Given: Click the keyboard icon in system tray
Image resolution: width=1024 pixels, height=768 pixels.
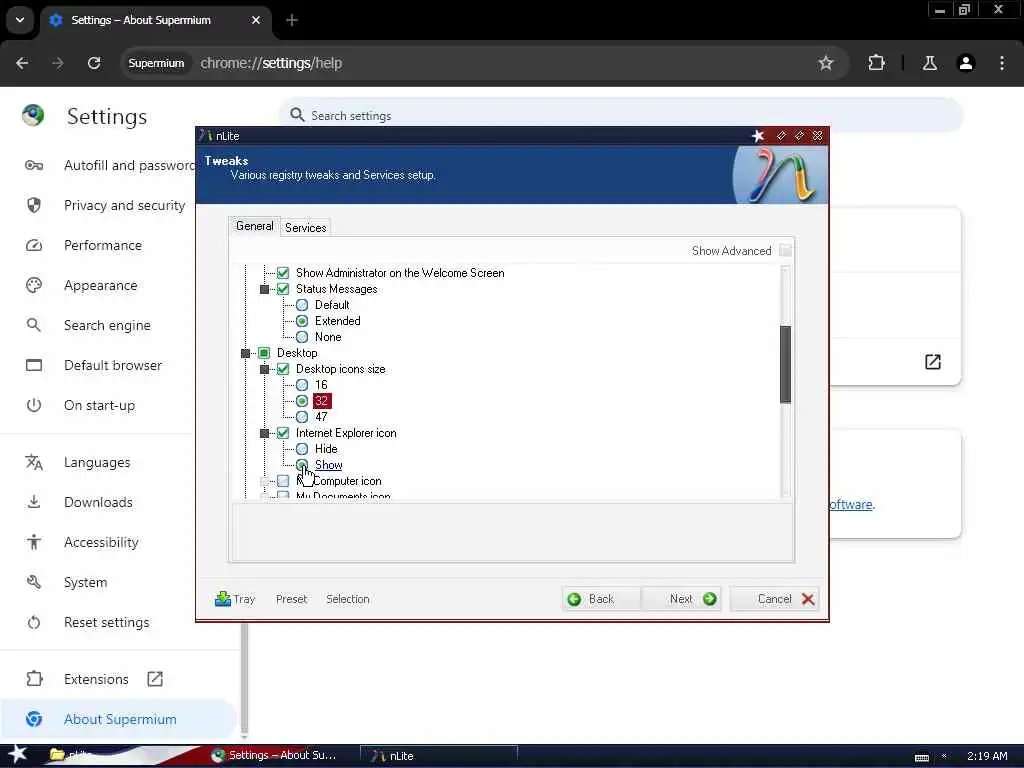Looking at the screenshot, I should coord(921,757).
